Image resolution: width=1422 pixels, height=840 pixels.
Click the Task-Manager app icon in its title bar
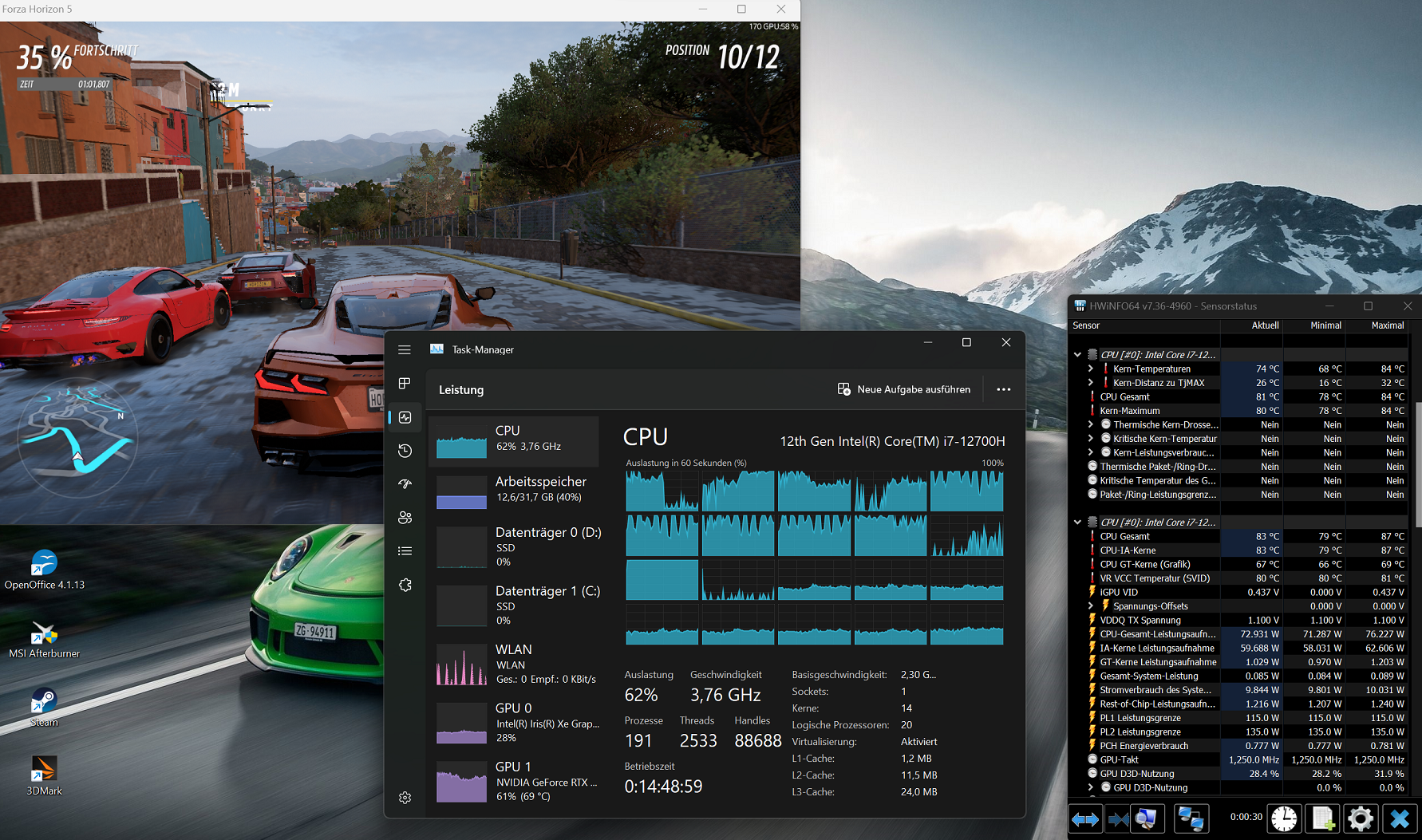click(x=436, y=349)
